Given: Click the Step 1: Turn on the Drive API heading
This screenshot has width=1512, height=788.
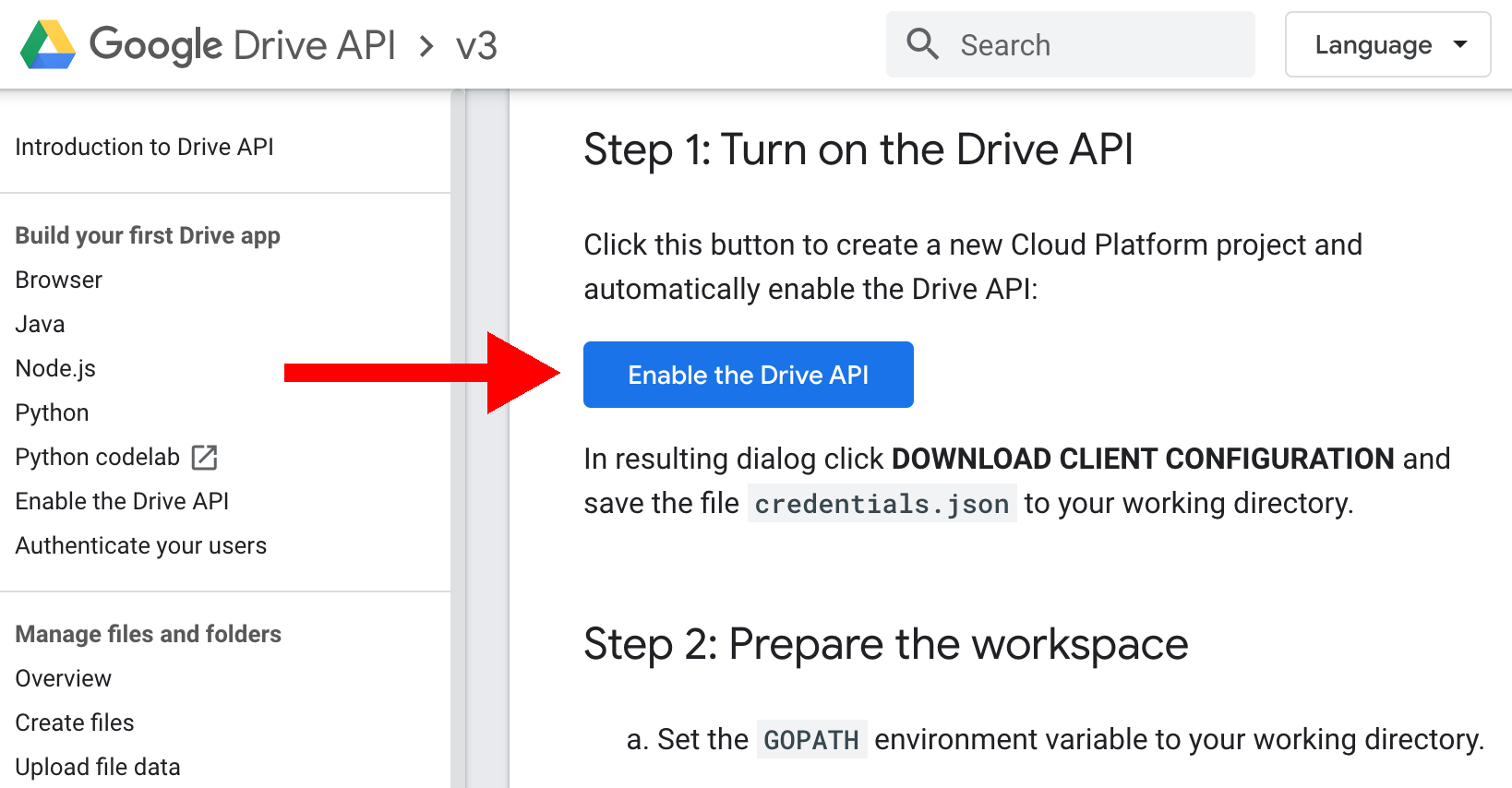Looking at the screenshot, I should click(x=858, y=149).
